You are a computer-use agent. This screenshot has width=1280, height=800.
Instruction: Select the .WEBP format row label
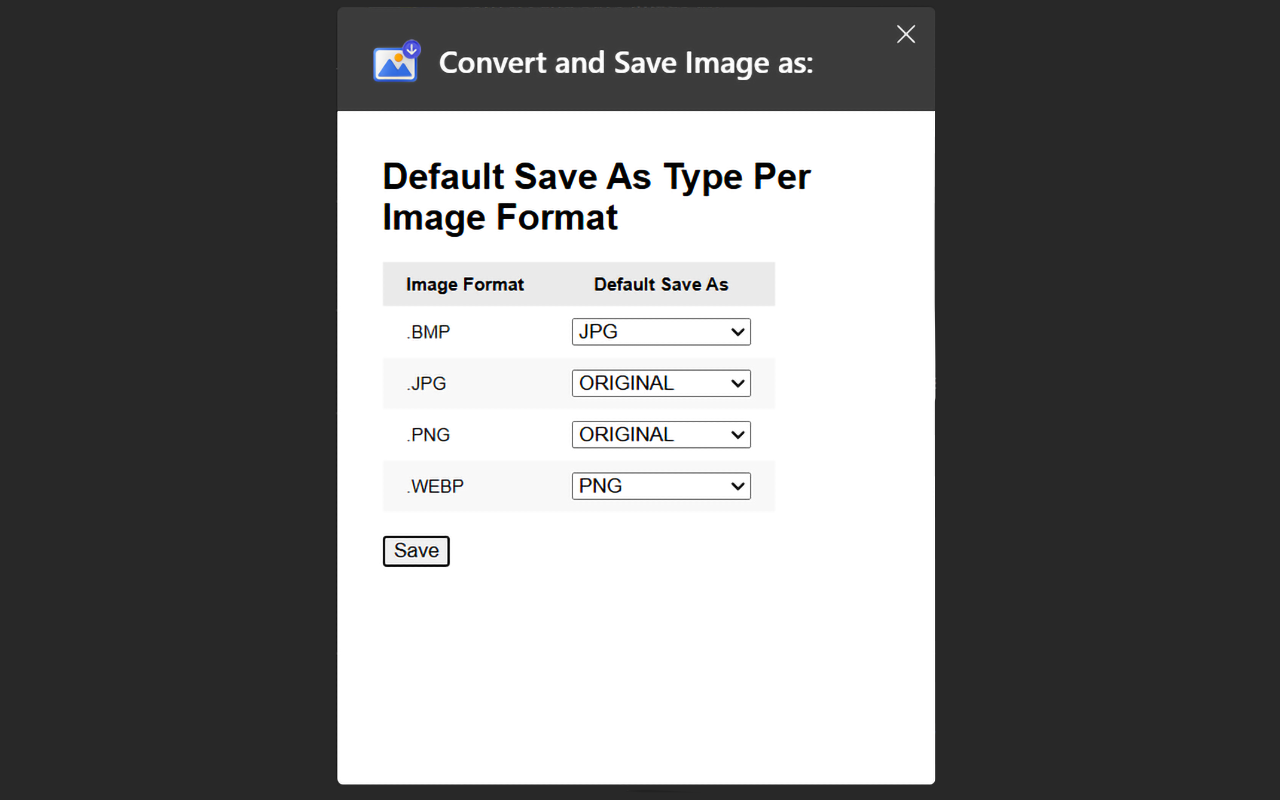point(435,487)
